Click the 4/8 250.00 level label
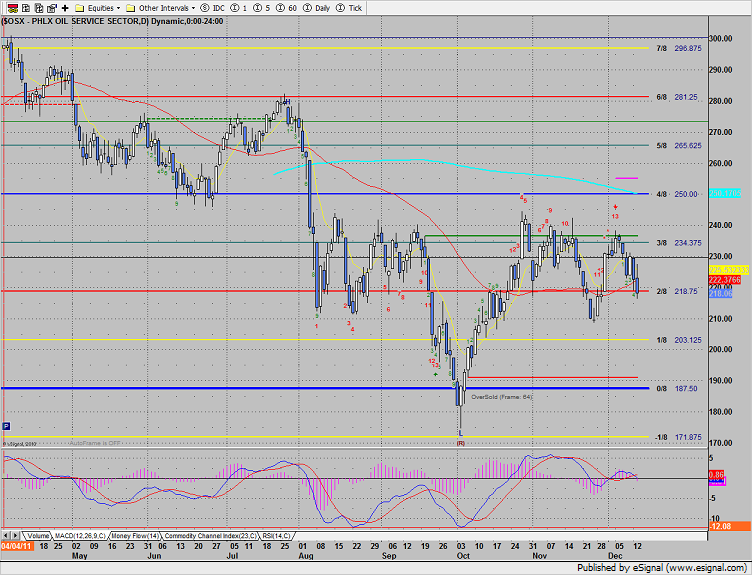This screenshot has height=575, width=752. 677,194
